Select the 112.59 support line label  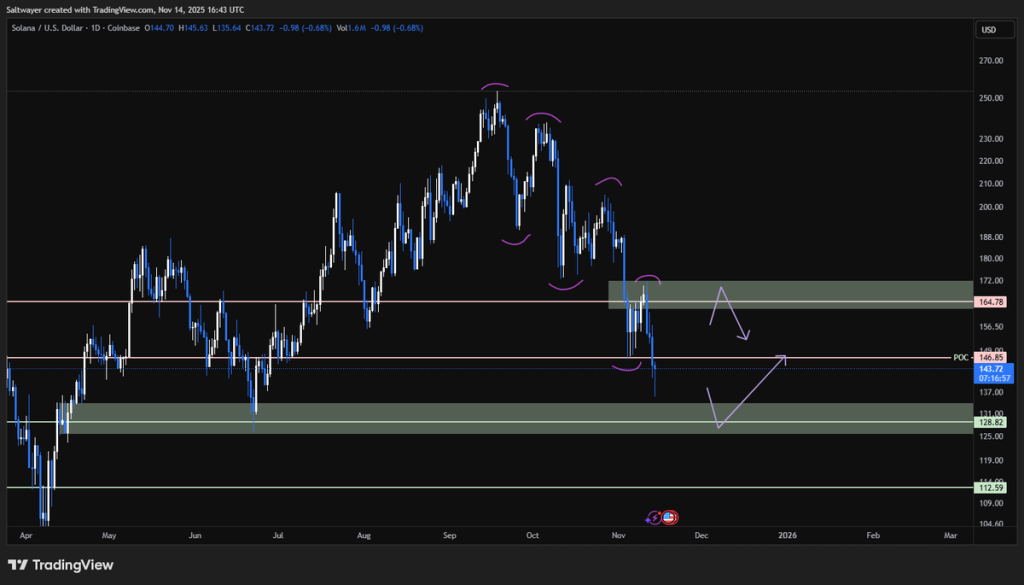pos(989,488)
